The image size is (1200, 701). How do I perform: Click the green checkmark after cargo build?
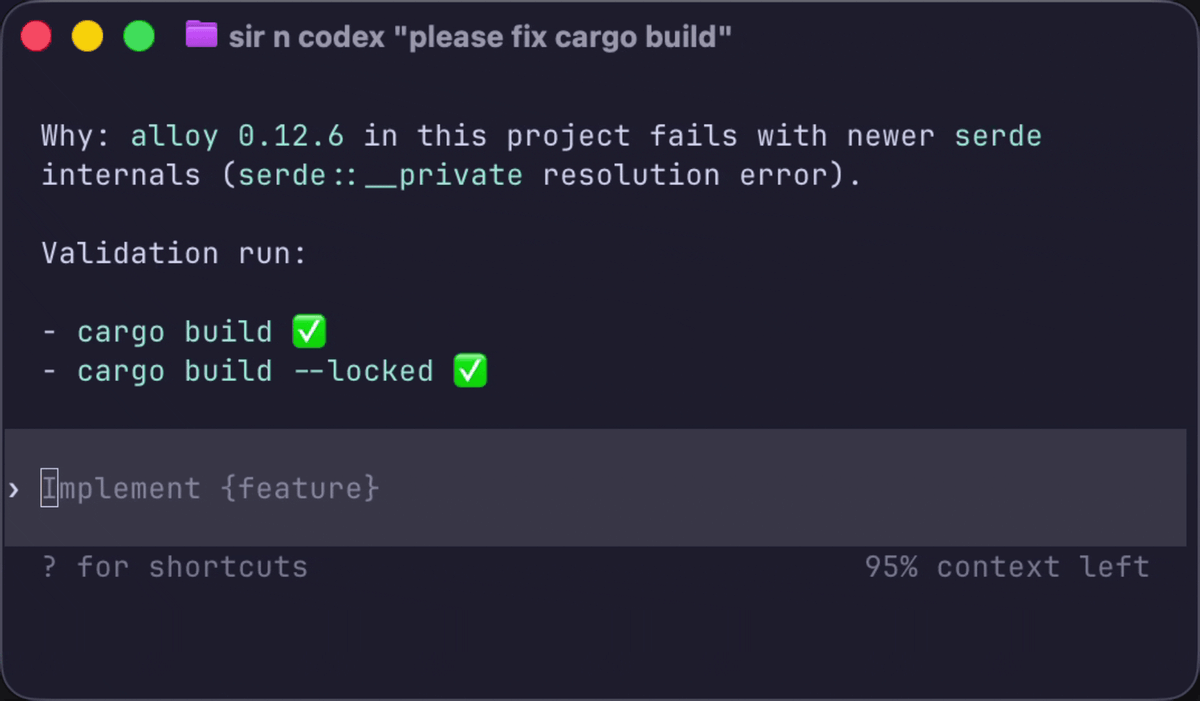point(309,331)
